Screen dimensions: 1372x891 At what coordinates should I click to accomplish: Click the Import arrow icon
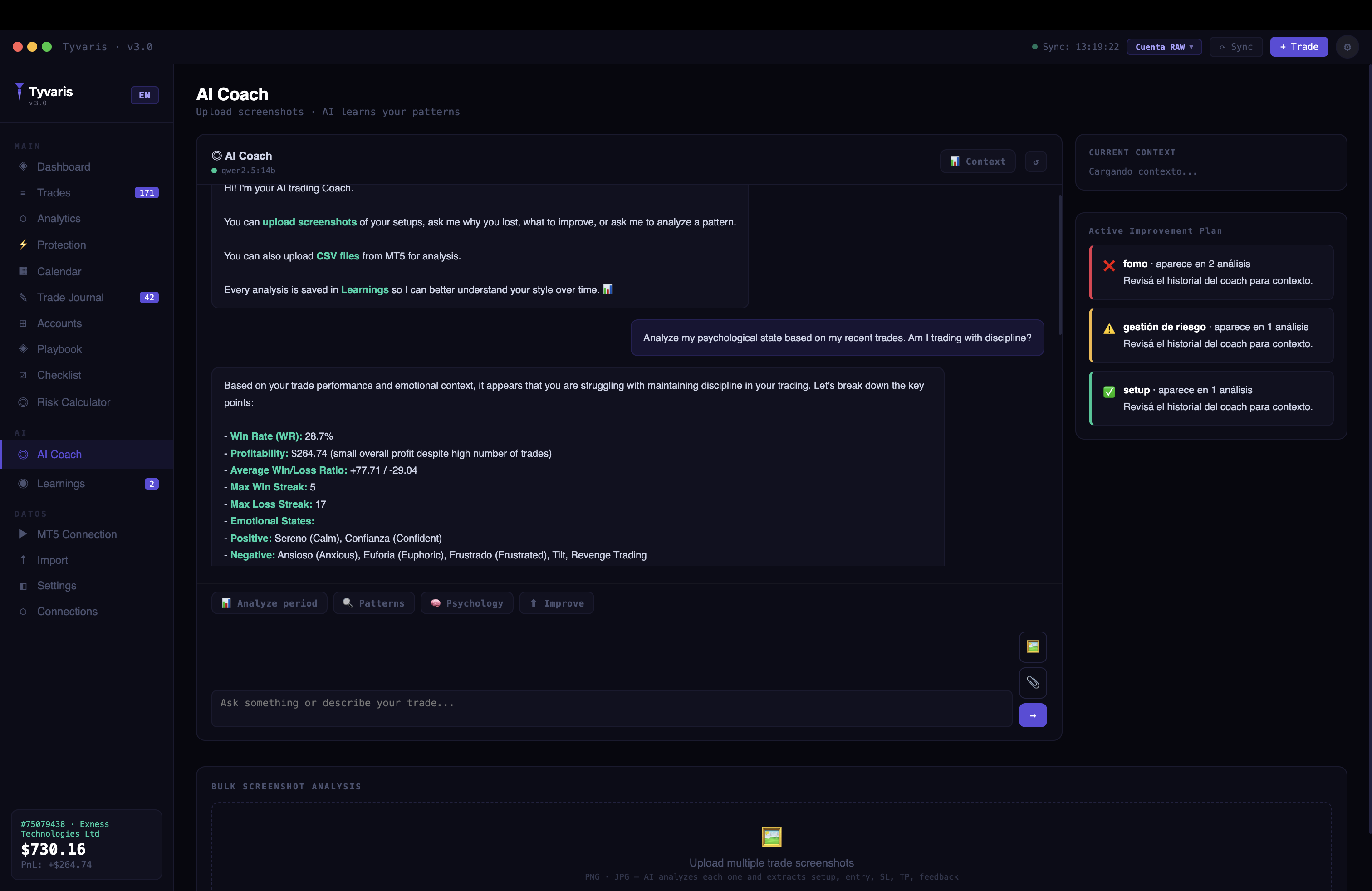pyautogui.click(x=23, y=560)
